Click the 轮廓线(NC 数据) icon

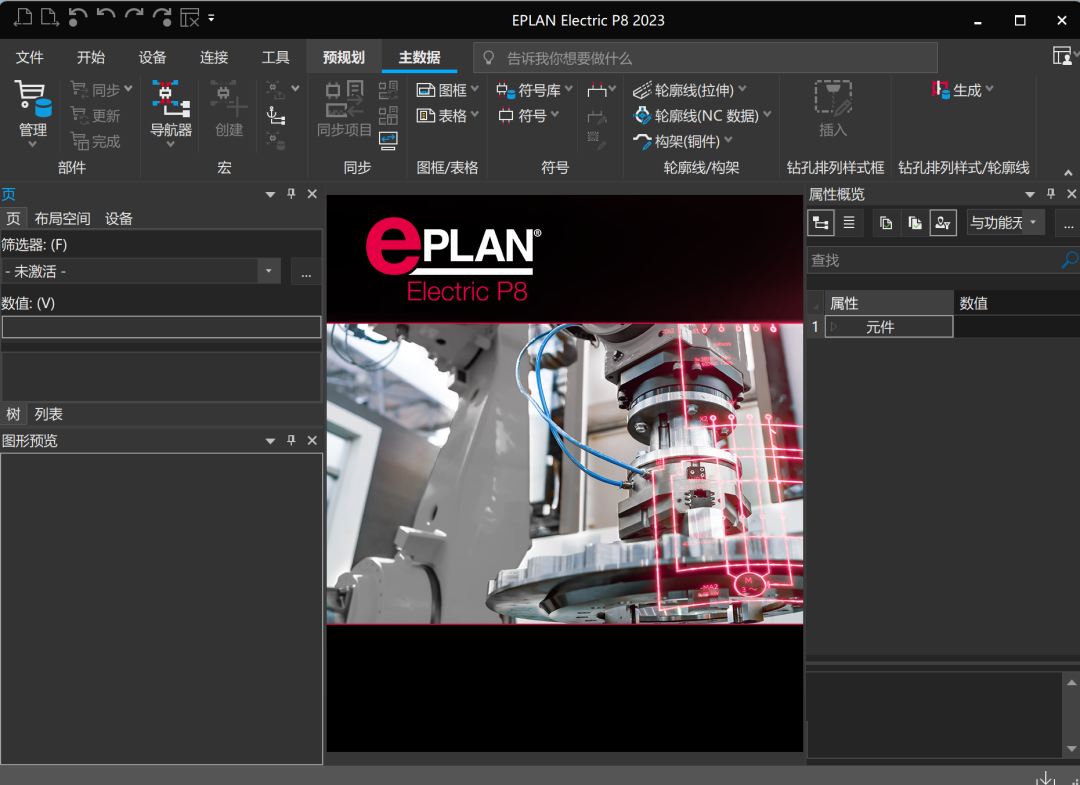click(693, 114)
